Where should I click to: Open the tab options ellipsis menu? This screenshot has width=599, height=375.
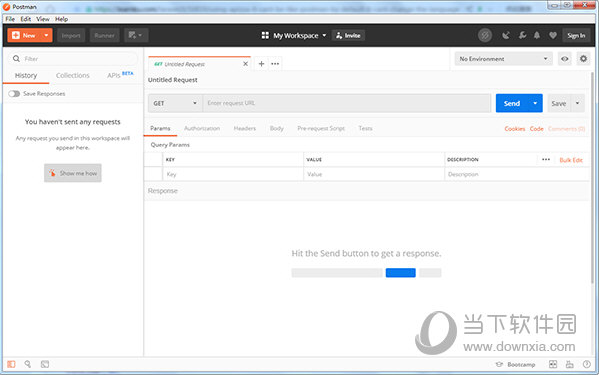(275, 64)
